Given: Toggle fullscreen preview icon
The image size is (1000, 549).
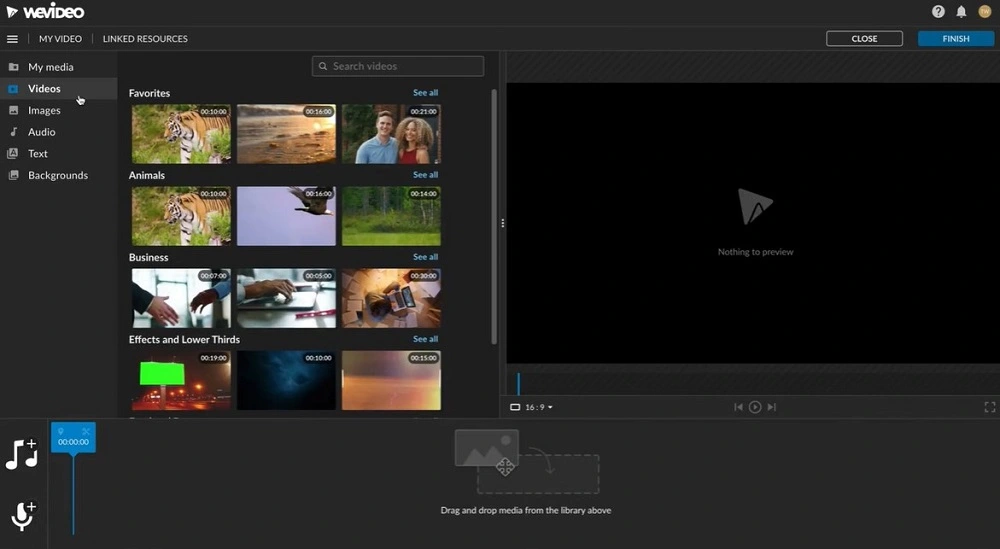Looking at the screenshot, I should [x=990, y=407].
